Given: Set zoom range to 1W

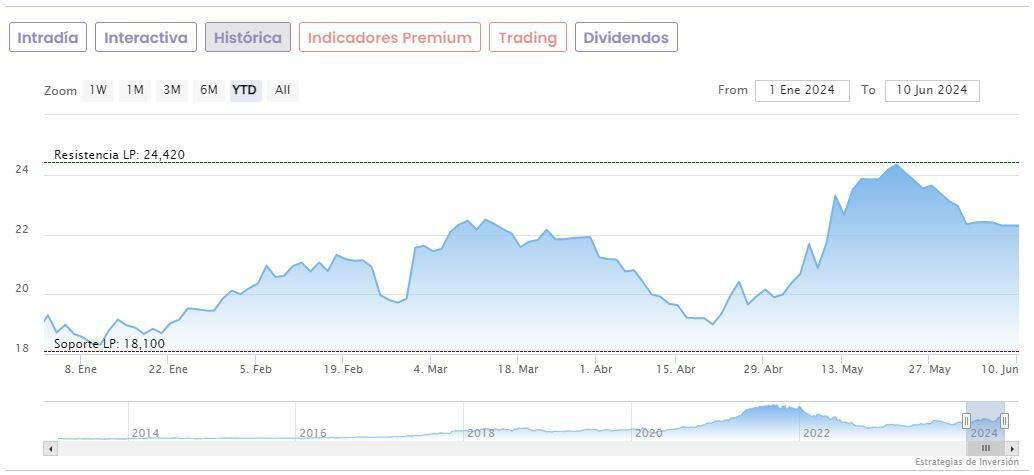Looking at the screenshot, I should point(98,90).
